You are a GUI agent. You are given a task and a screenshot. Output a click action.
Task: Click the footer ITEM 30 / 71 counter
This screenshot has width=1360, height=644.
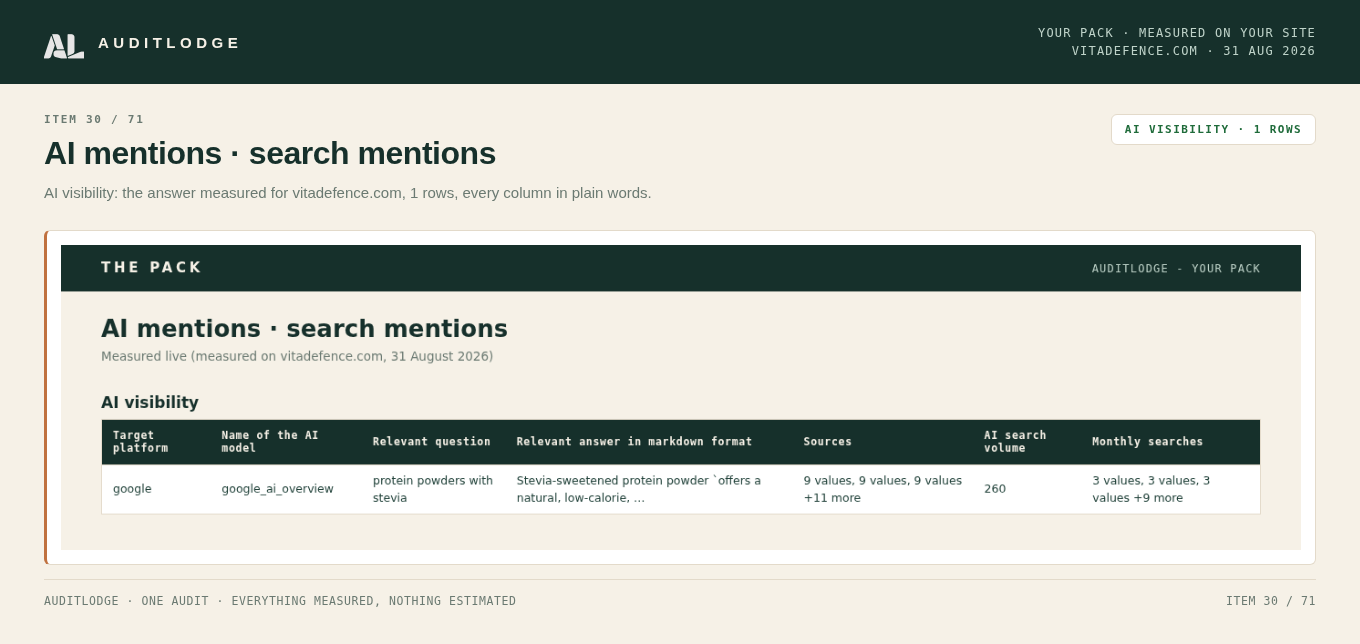tap(1271, 601)
